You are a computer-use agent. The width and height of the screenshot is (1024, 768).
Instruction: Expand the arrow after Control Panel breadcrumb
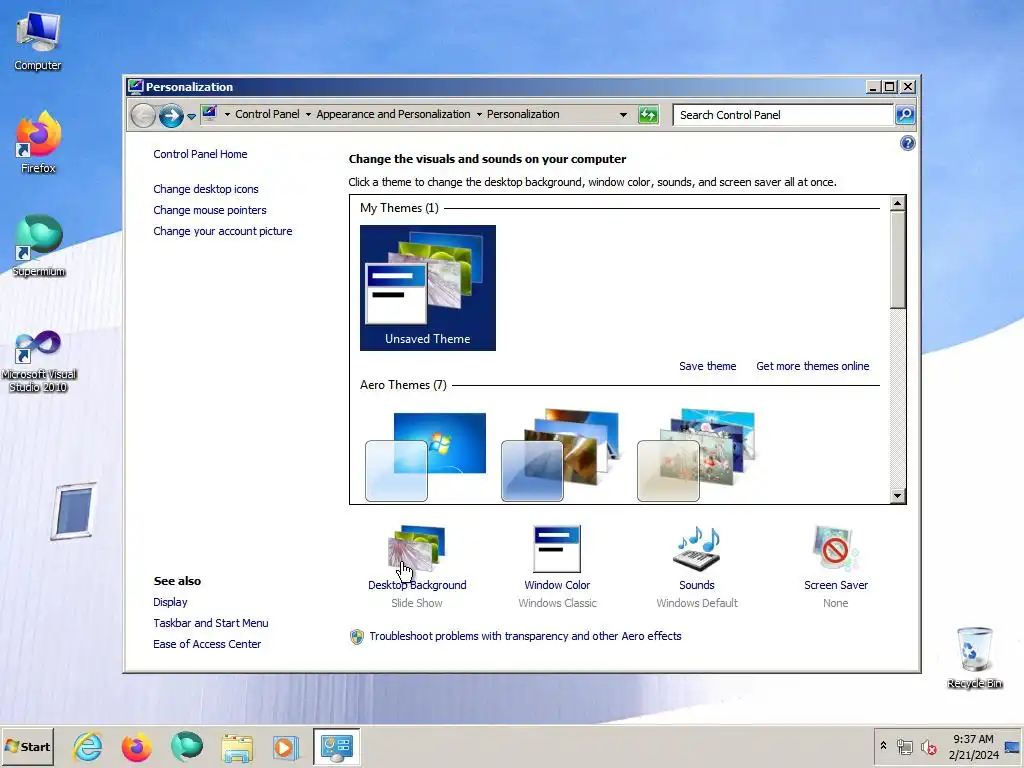pyautogui.click(x=308, y=114)
